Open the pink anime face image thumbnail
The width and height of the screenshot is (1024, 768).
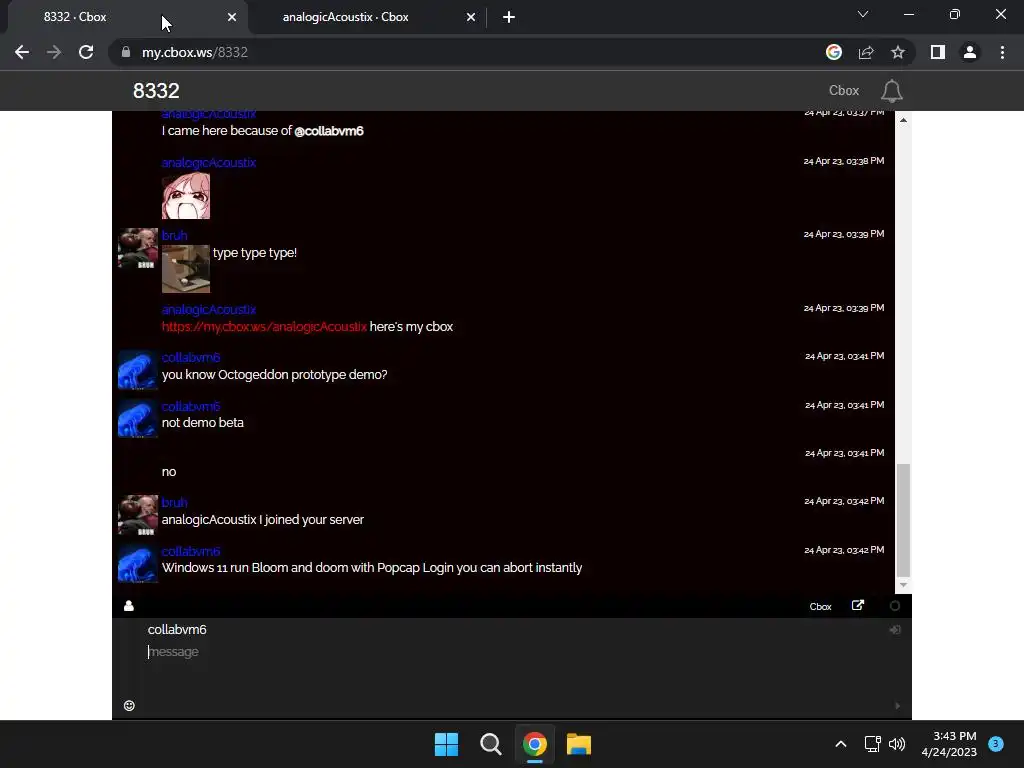[186, 195]
